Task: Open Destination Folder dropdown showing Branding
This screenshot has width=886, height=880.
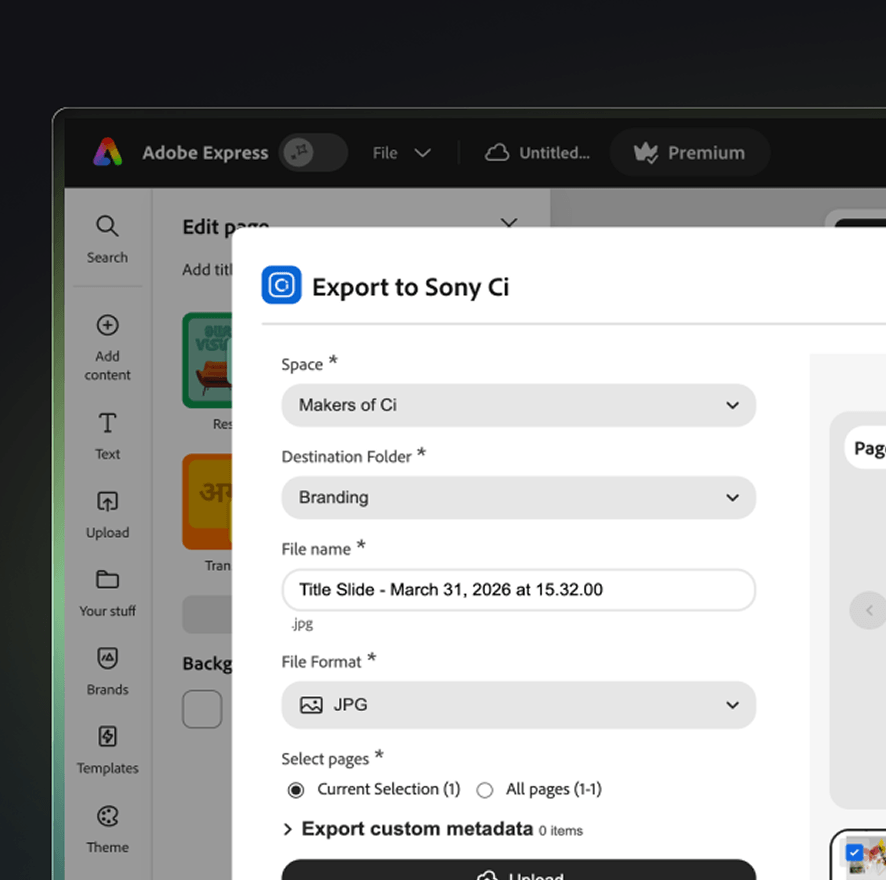Action: 518,497
